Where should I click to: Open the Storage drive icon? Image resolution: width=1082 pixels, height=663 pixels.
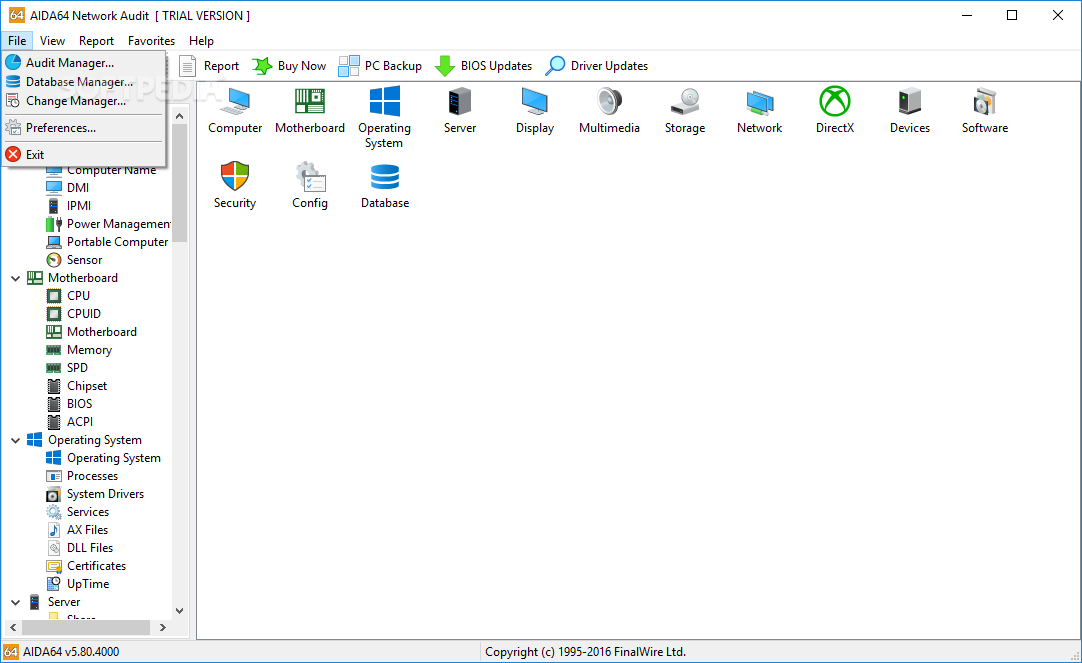click(685, 110)
